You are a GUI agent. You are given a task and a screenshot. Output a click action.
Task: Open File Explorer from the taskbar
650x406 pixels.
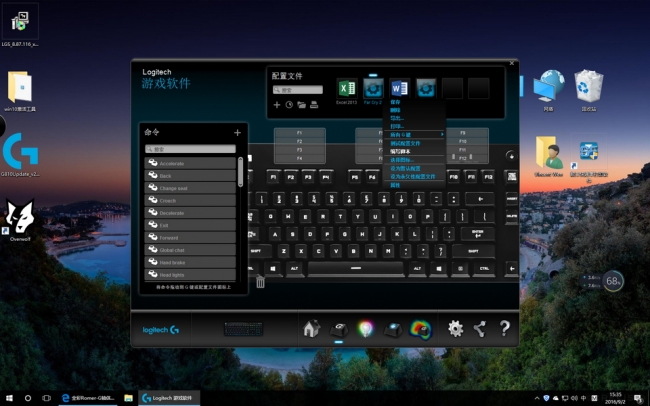pos(129,398)
